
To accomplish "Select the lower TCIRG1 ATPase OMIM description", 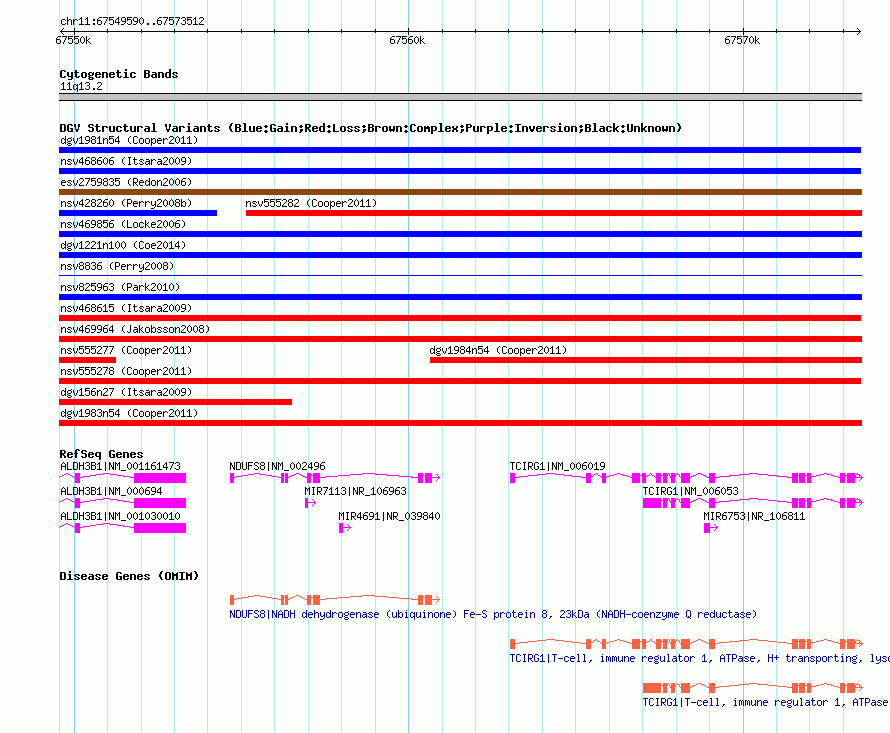I will coord(765,702).
